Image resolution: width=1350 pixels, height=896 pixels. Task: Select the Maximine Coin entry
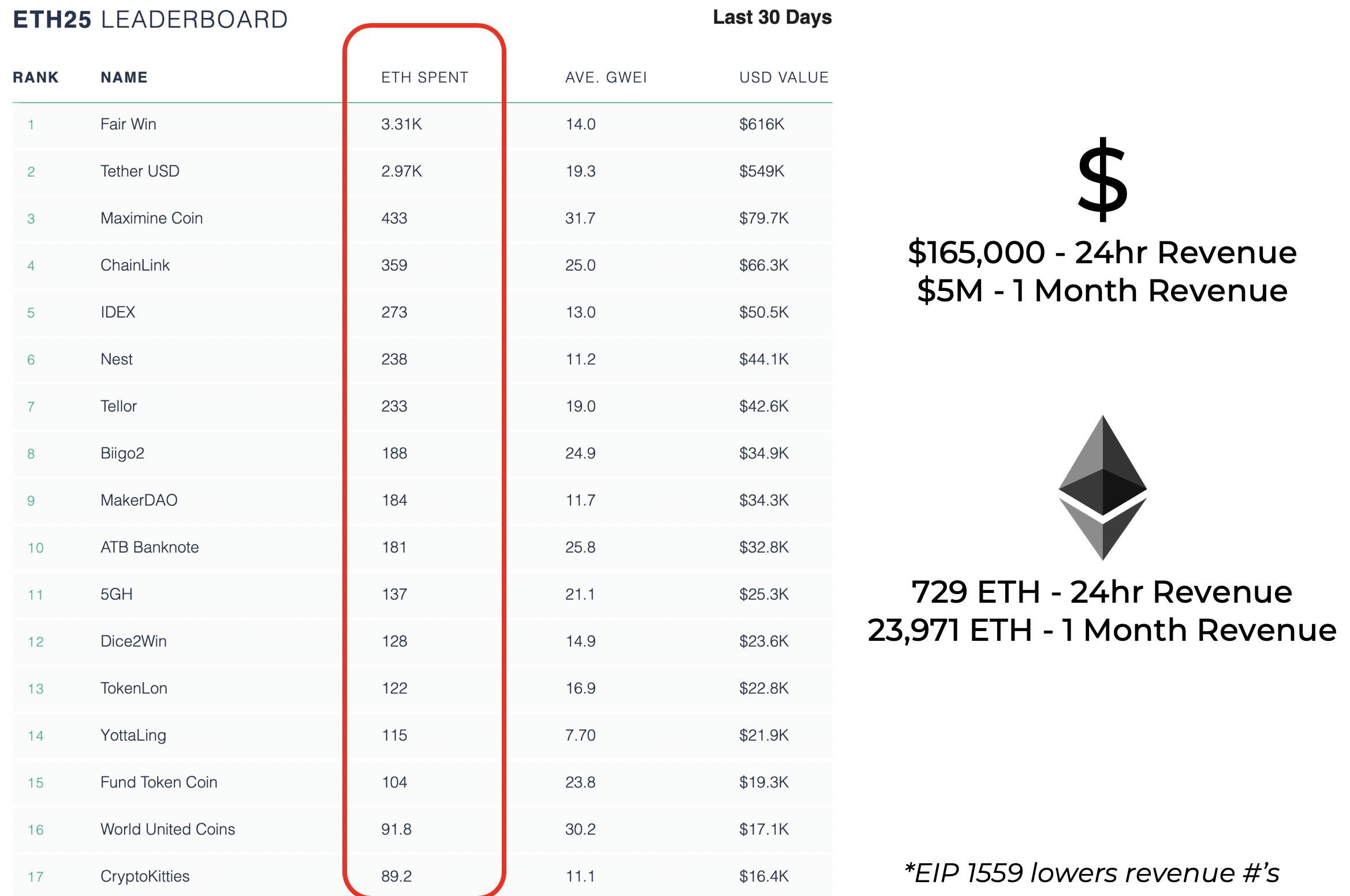click(151, 218)
